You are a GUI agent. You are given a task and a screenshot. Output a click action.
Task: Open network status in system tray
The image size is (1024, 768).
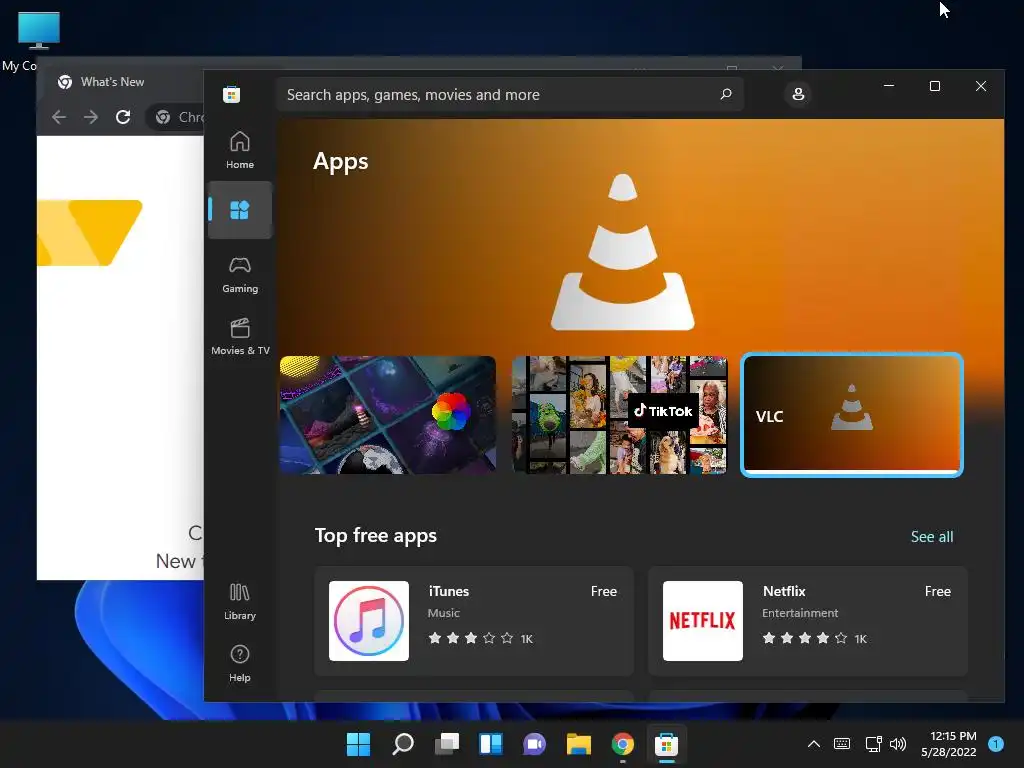[x=873, y=744]
